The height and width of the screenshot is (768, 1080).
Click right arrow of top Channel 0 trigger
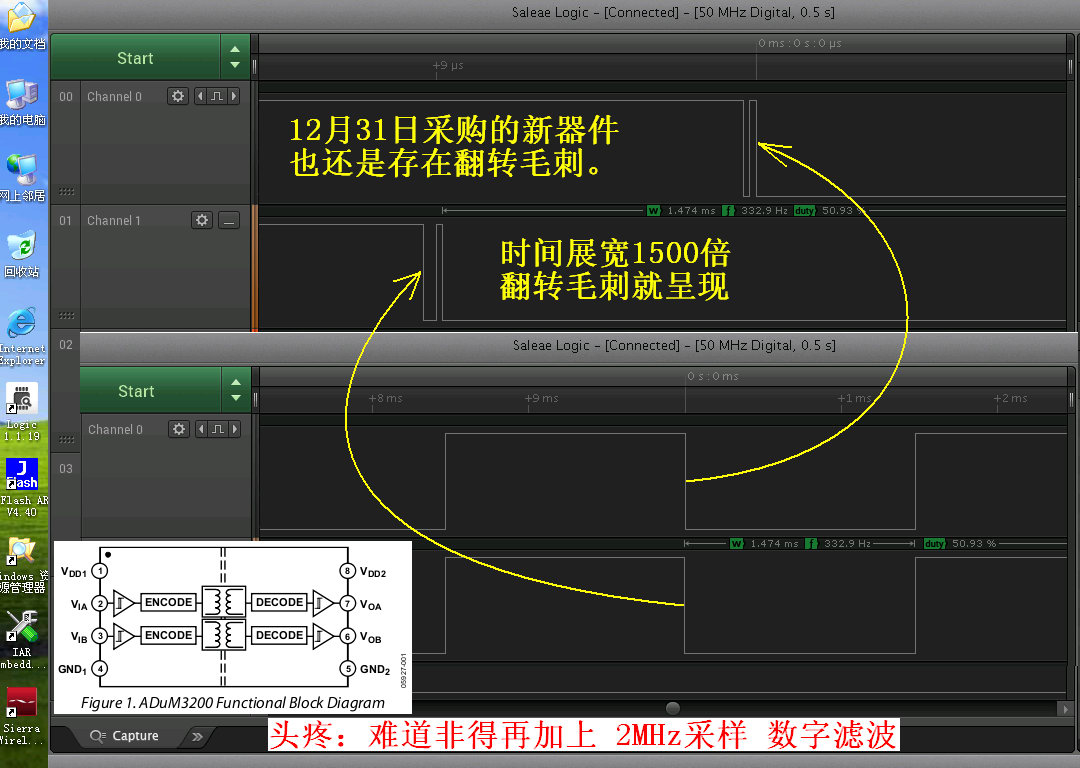234,96
